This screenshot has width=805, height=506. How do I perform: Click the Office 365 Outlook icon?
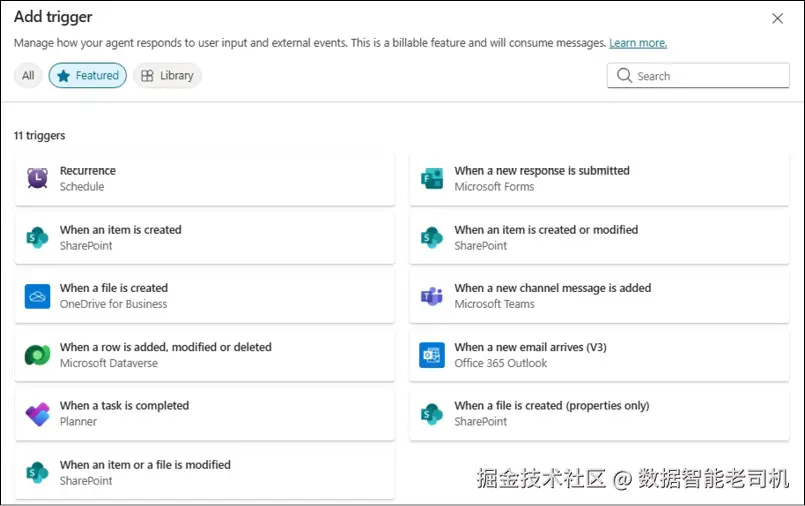[432, 355]
